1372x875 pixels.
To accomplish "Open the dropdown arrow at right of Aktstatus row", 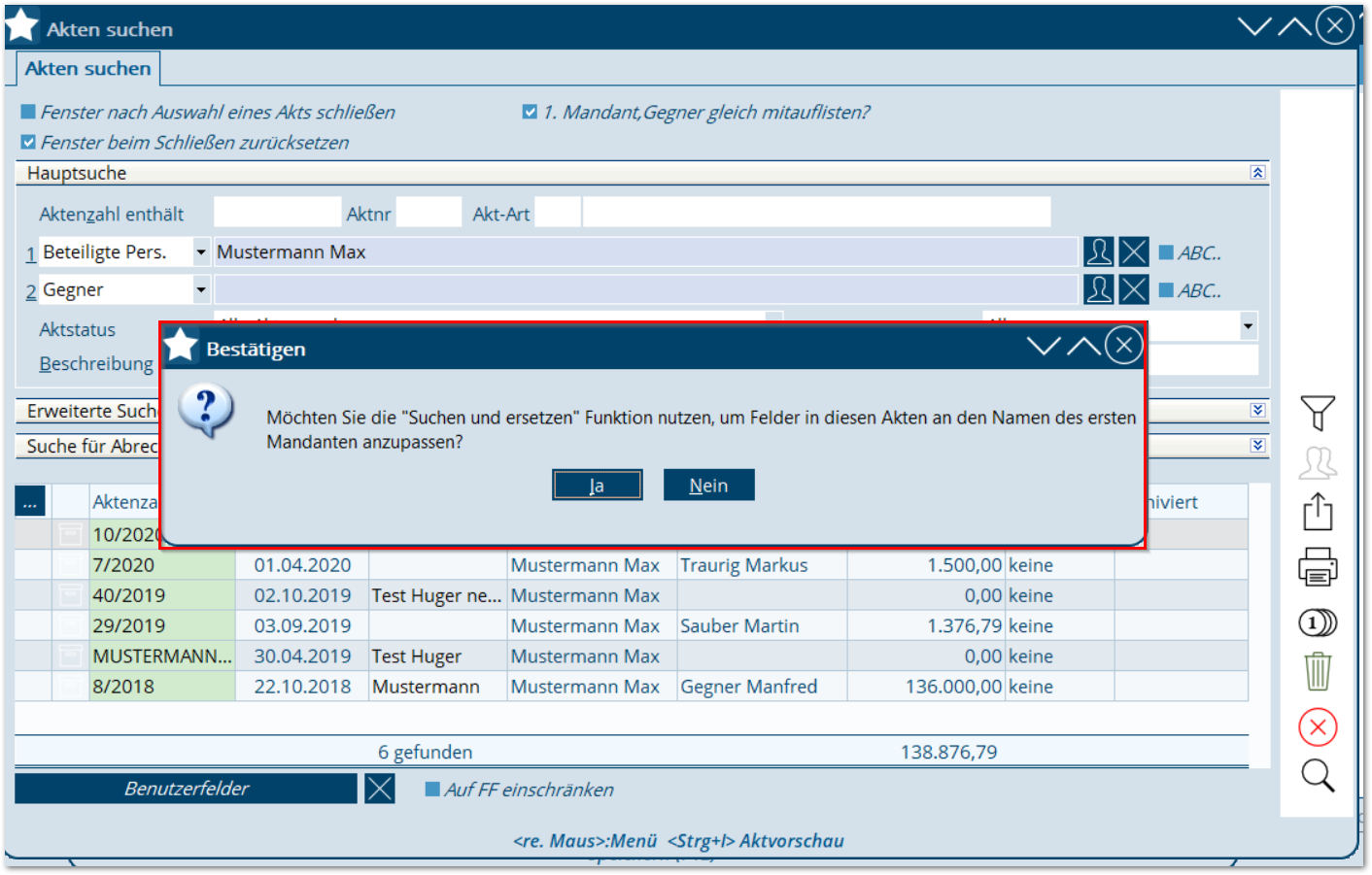I will click(1248, 326).
